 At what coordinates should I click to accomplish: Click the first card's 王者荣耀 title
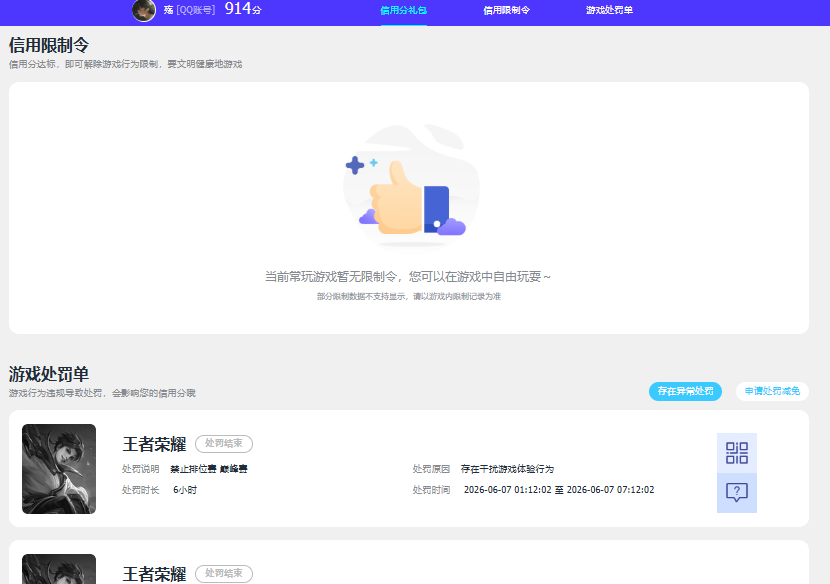154,444
